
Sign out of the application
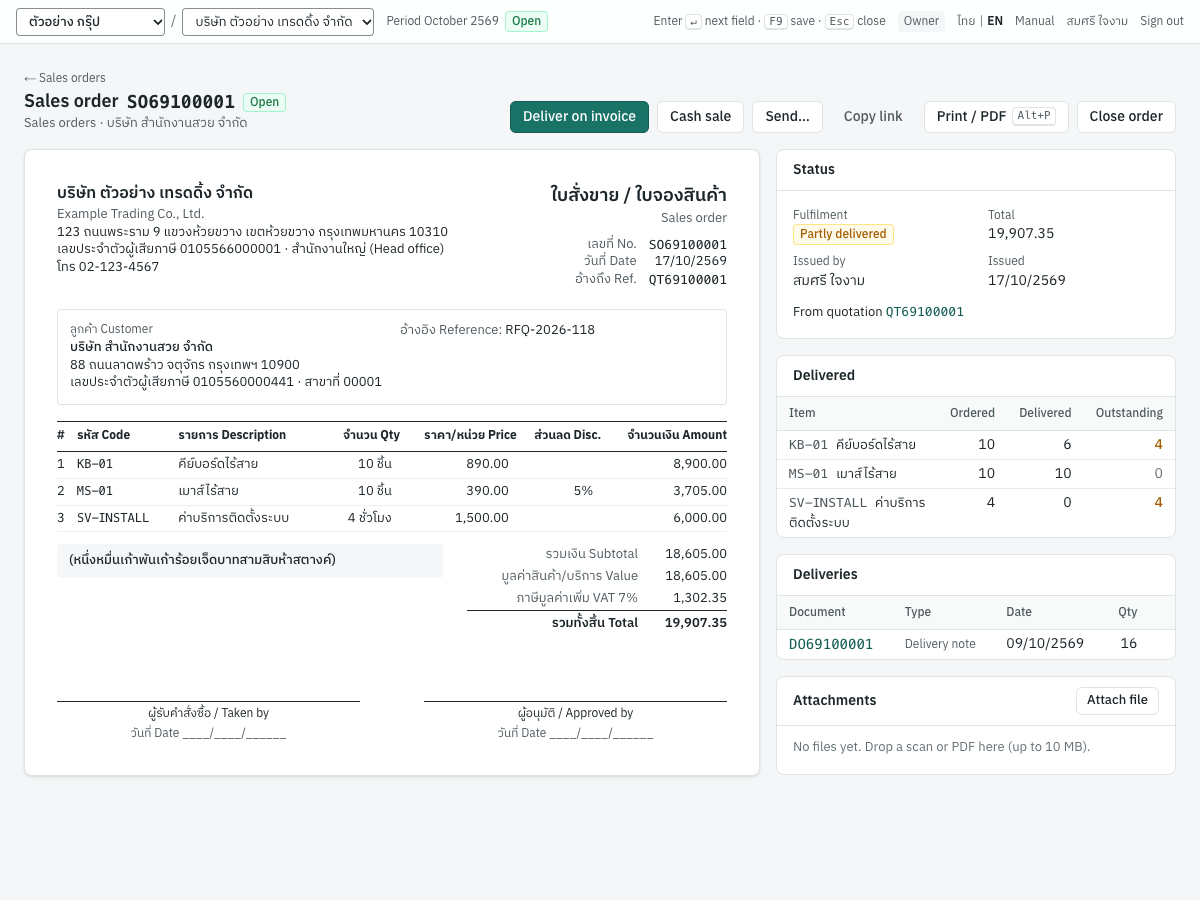tap(1162, 21)
